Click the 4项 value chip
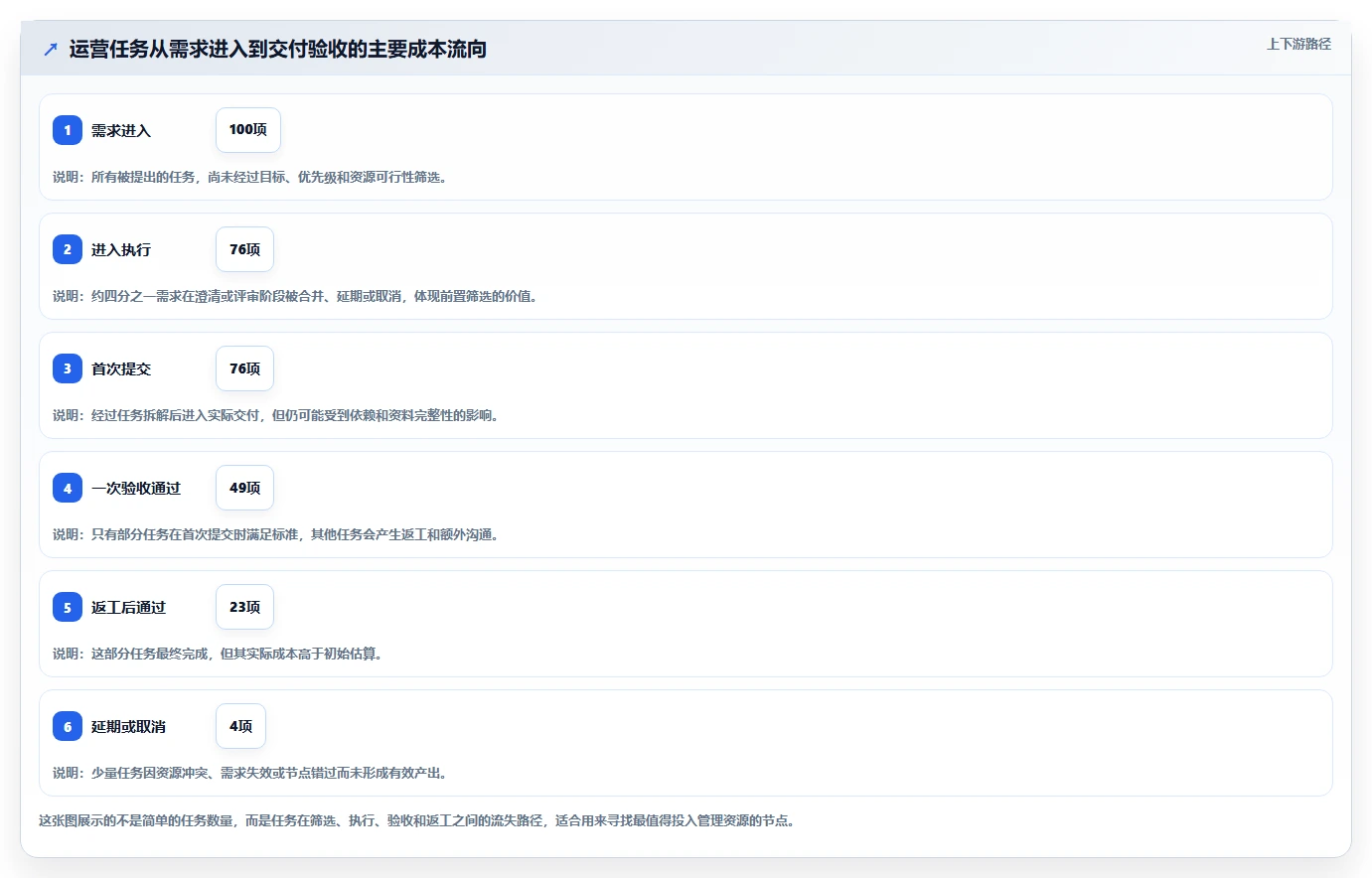 240,726
